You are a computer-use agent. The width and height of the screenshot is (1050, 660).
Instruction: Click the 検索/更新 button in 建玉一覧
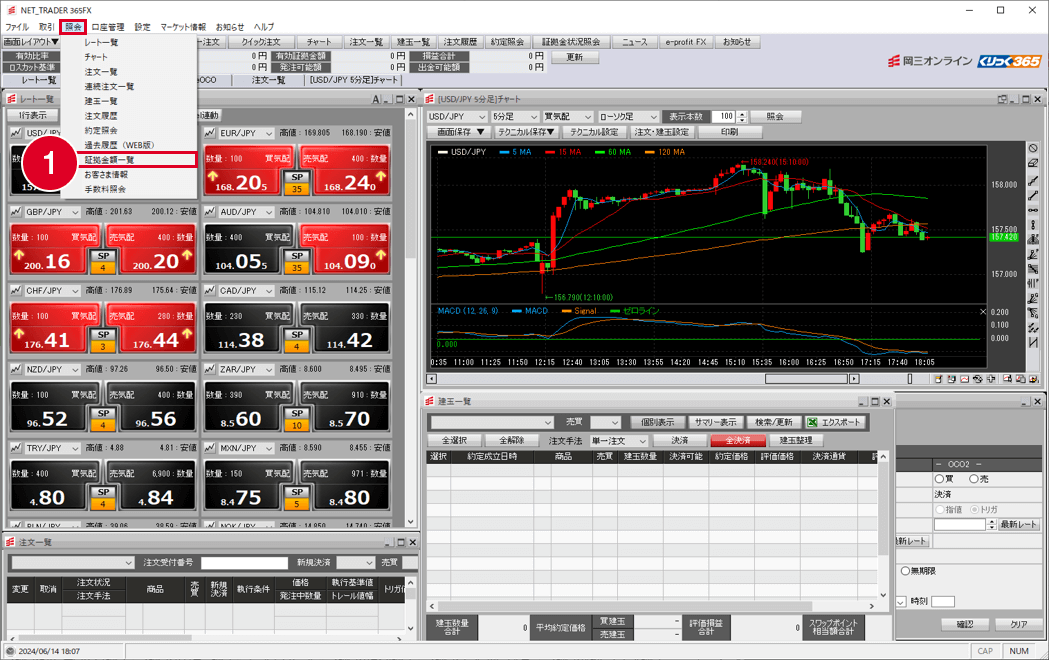pyautogui.click(x=773, y=422)
